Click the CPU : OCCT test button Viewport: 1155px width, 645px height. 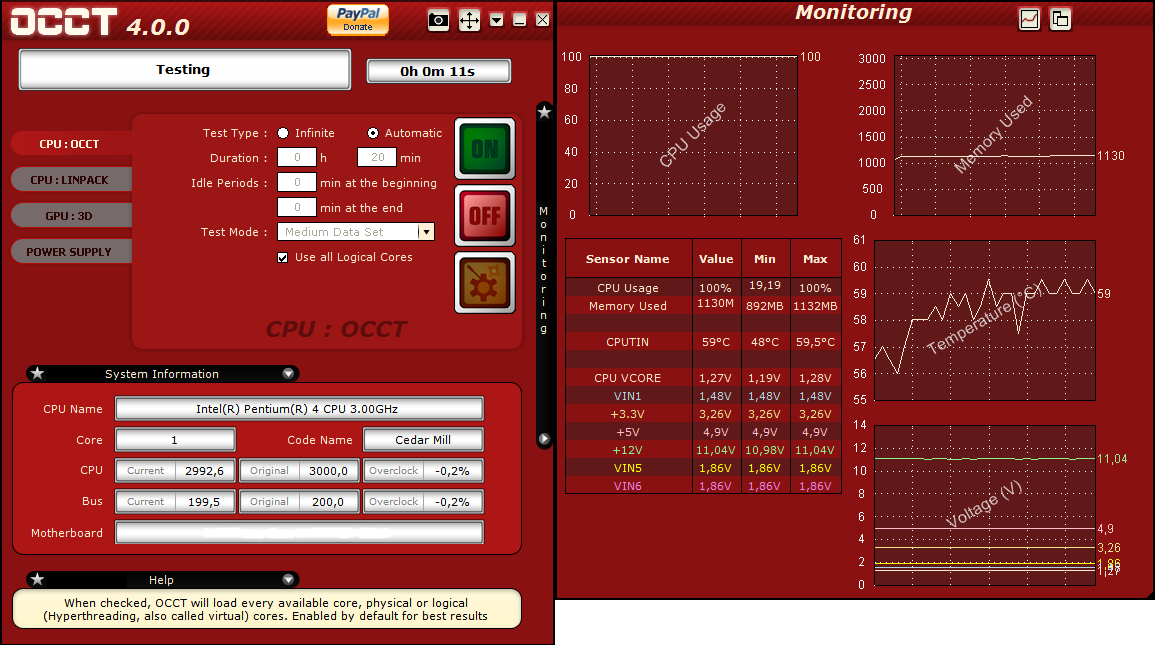(x=70, y=143)
